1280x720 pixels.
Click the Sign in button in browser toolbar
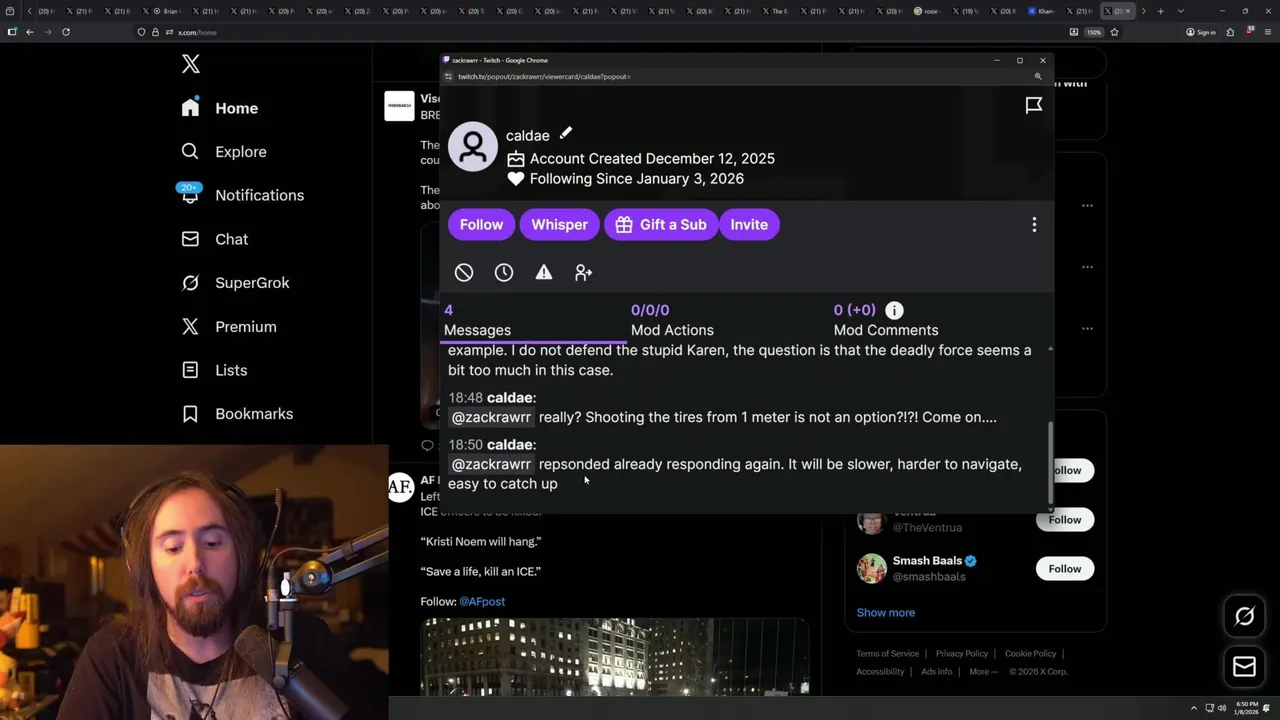pos(1201,32)
